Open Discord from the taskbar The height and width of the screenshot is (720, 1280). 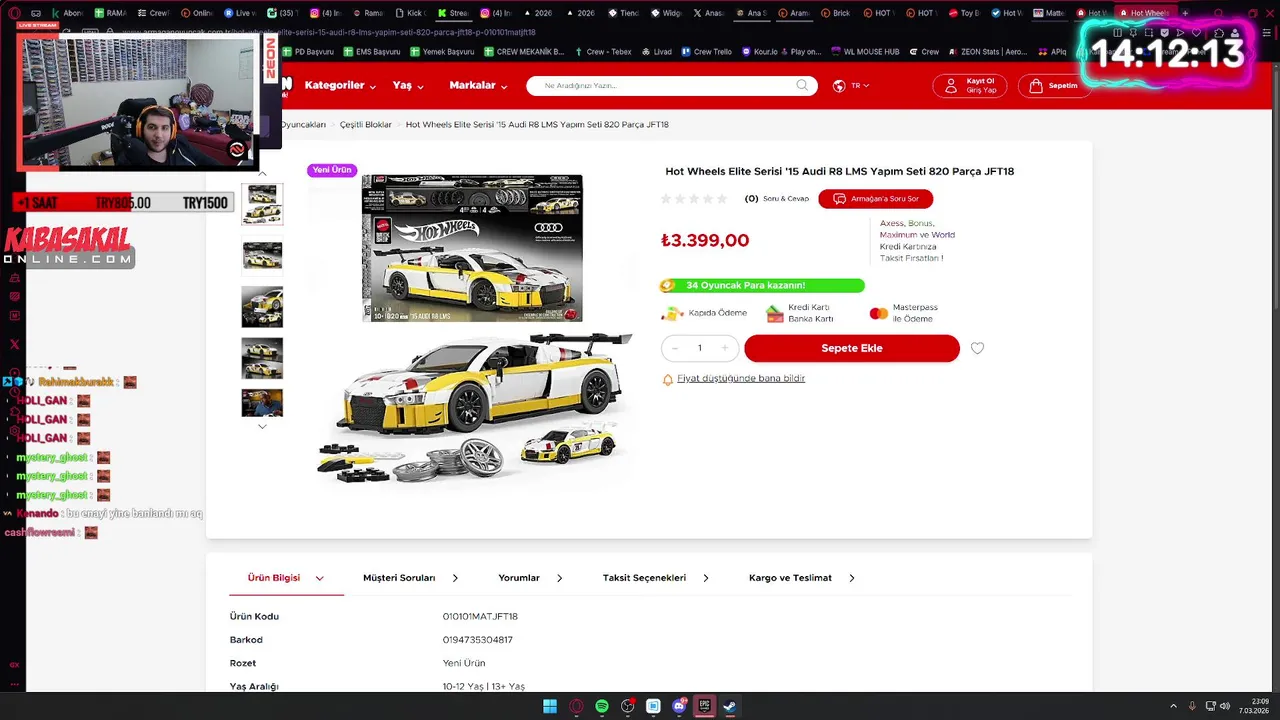coord(680,706)
